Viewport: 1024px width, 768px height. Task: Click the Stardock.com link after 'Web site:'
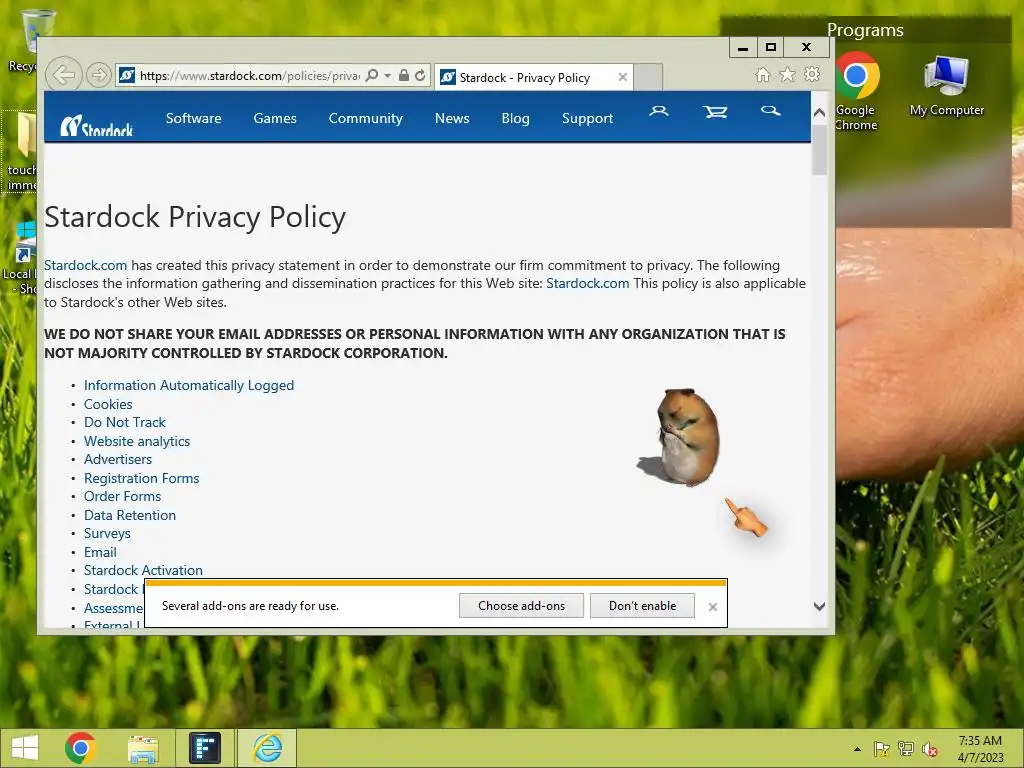click(x=588, y=283)
